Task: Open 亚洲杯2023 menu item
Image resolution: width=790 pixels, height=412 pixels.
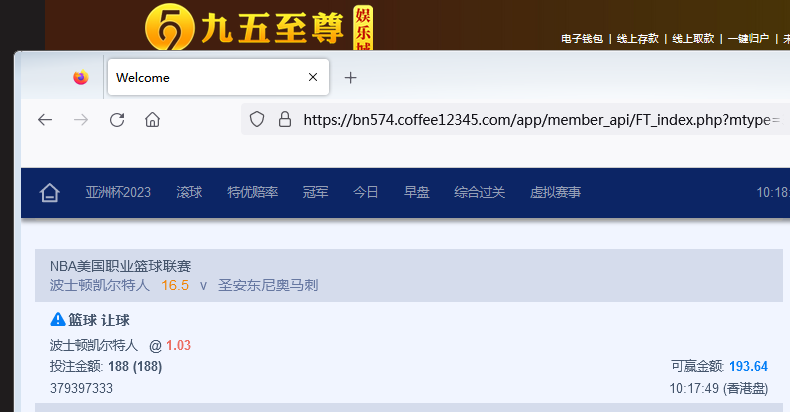Action: tap(118, 192)
